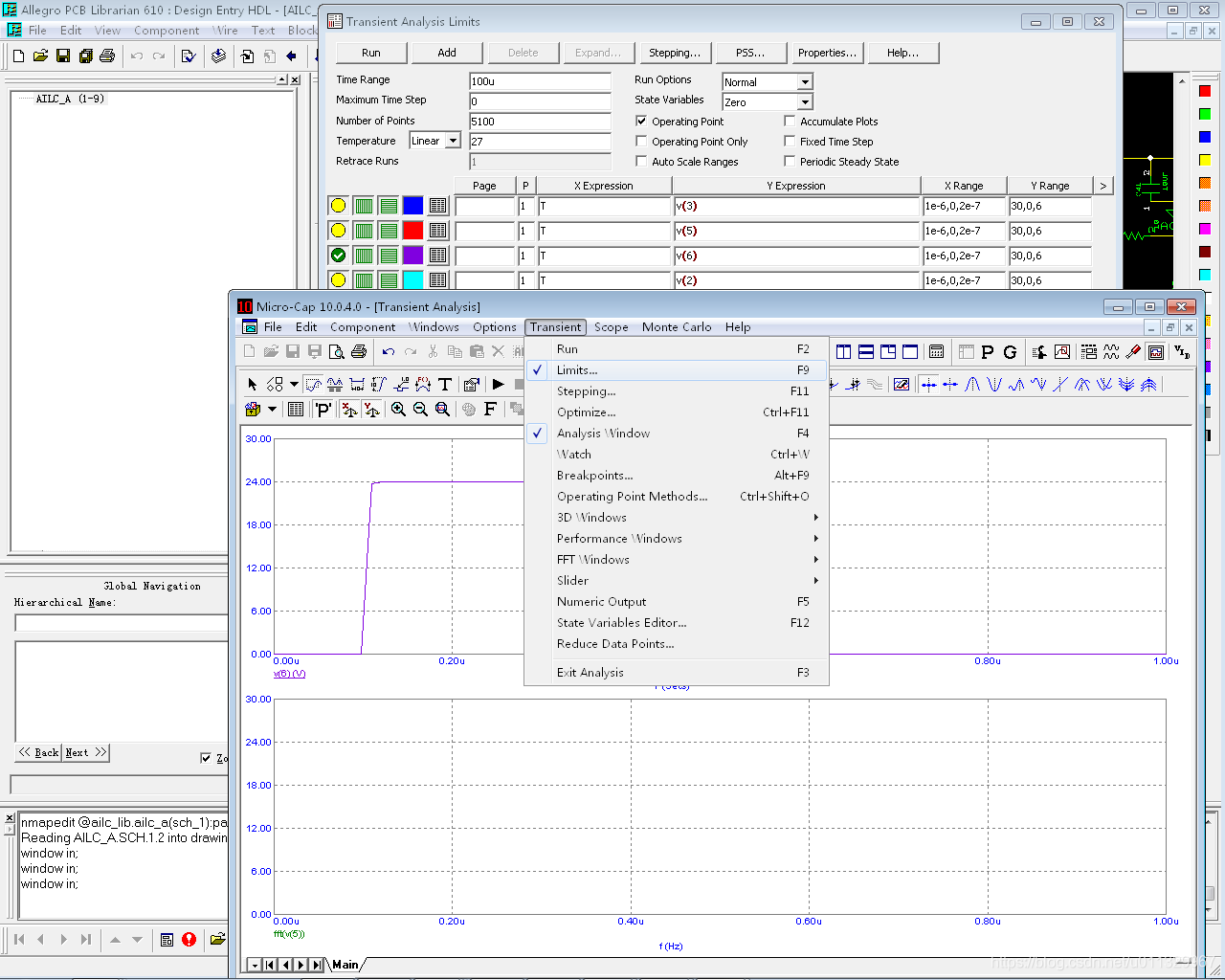The image size is (1225, 980).
Task: Click the Zoom In magnifier icon
Action: coord(398,410)
